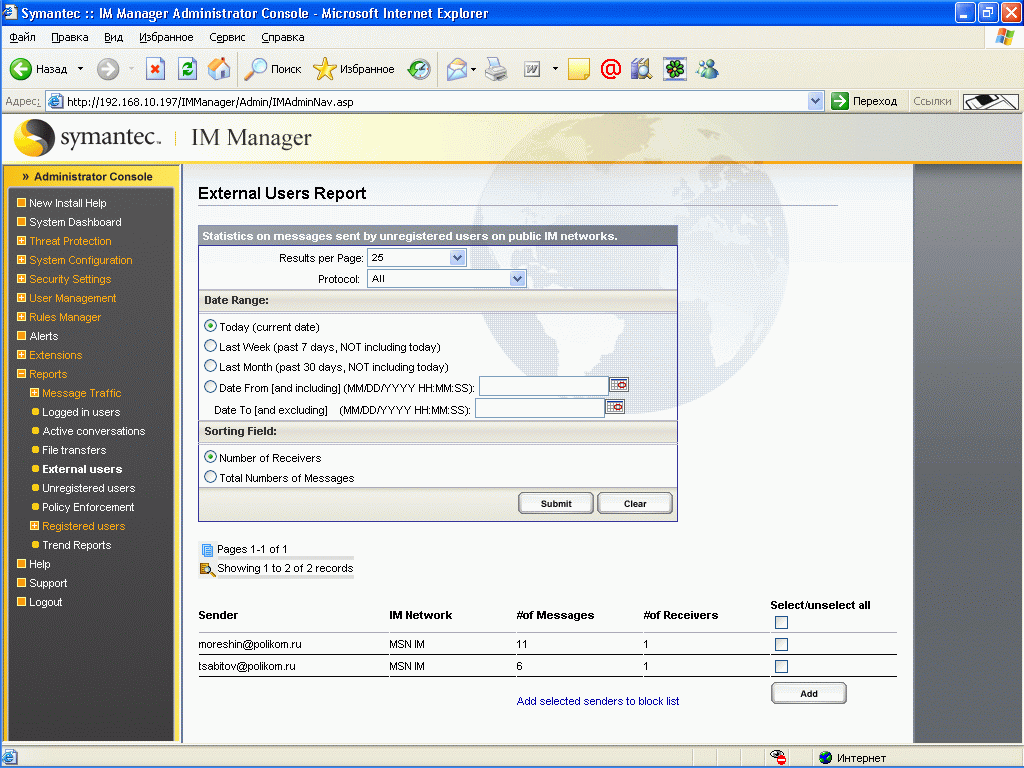Expand the Security Settings tree node
This screenshot has width=1024, height=768.
[22, 279]
